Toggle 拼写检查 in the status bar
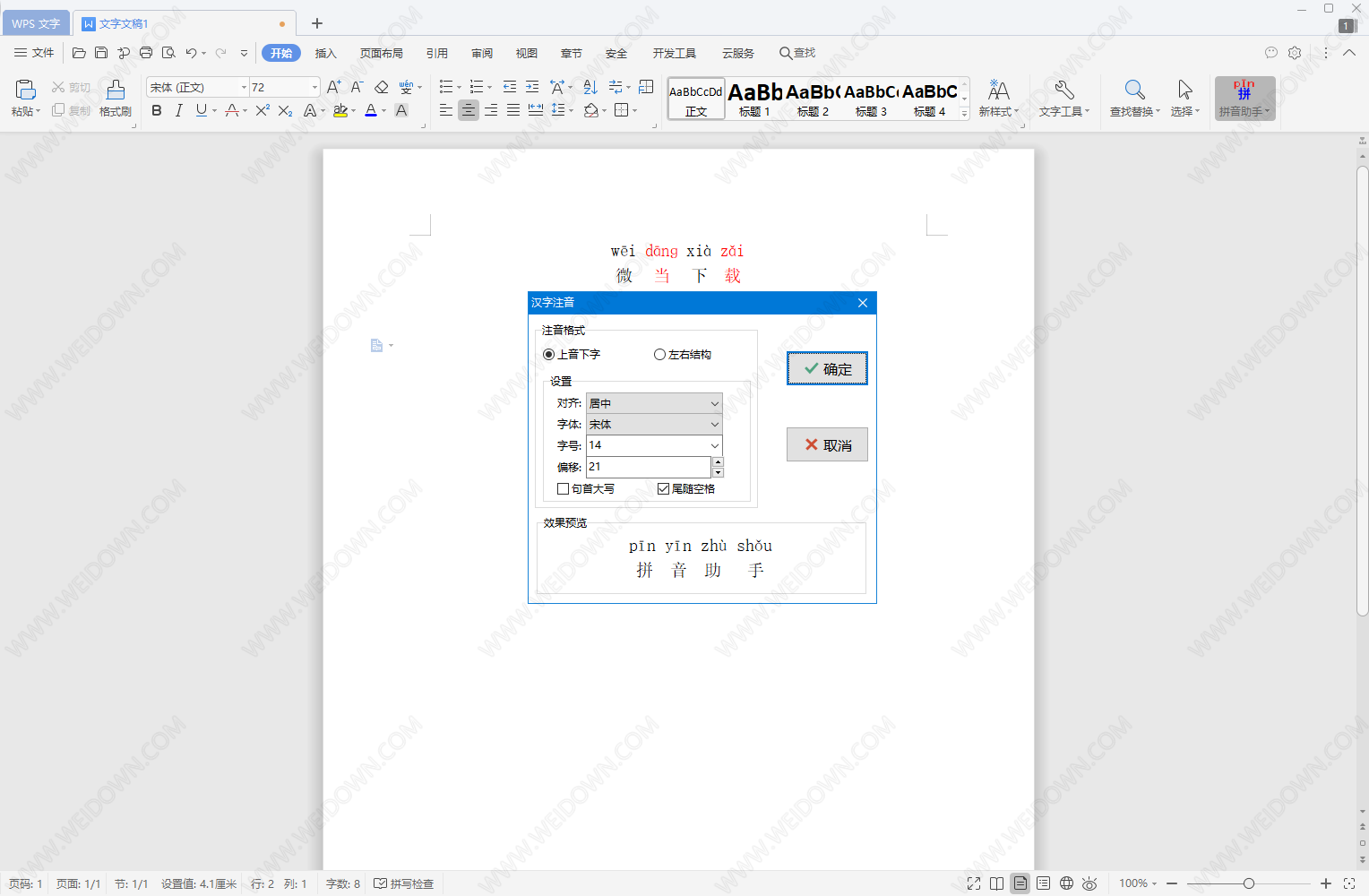The image size is (1369, 896). (404, 883)
